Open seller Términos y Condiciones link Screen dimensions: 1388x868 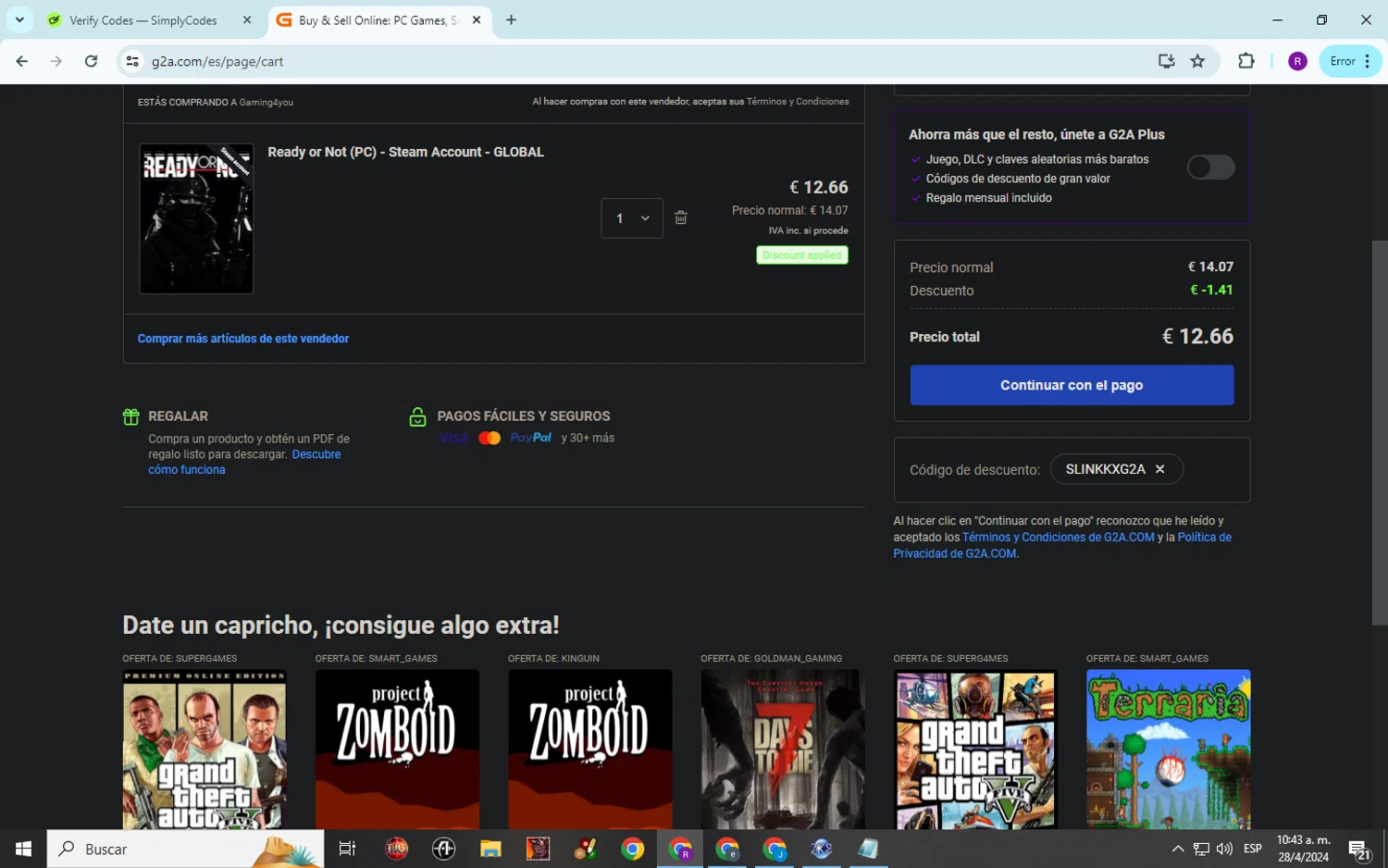click(798, 102)
